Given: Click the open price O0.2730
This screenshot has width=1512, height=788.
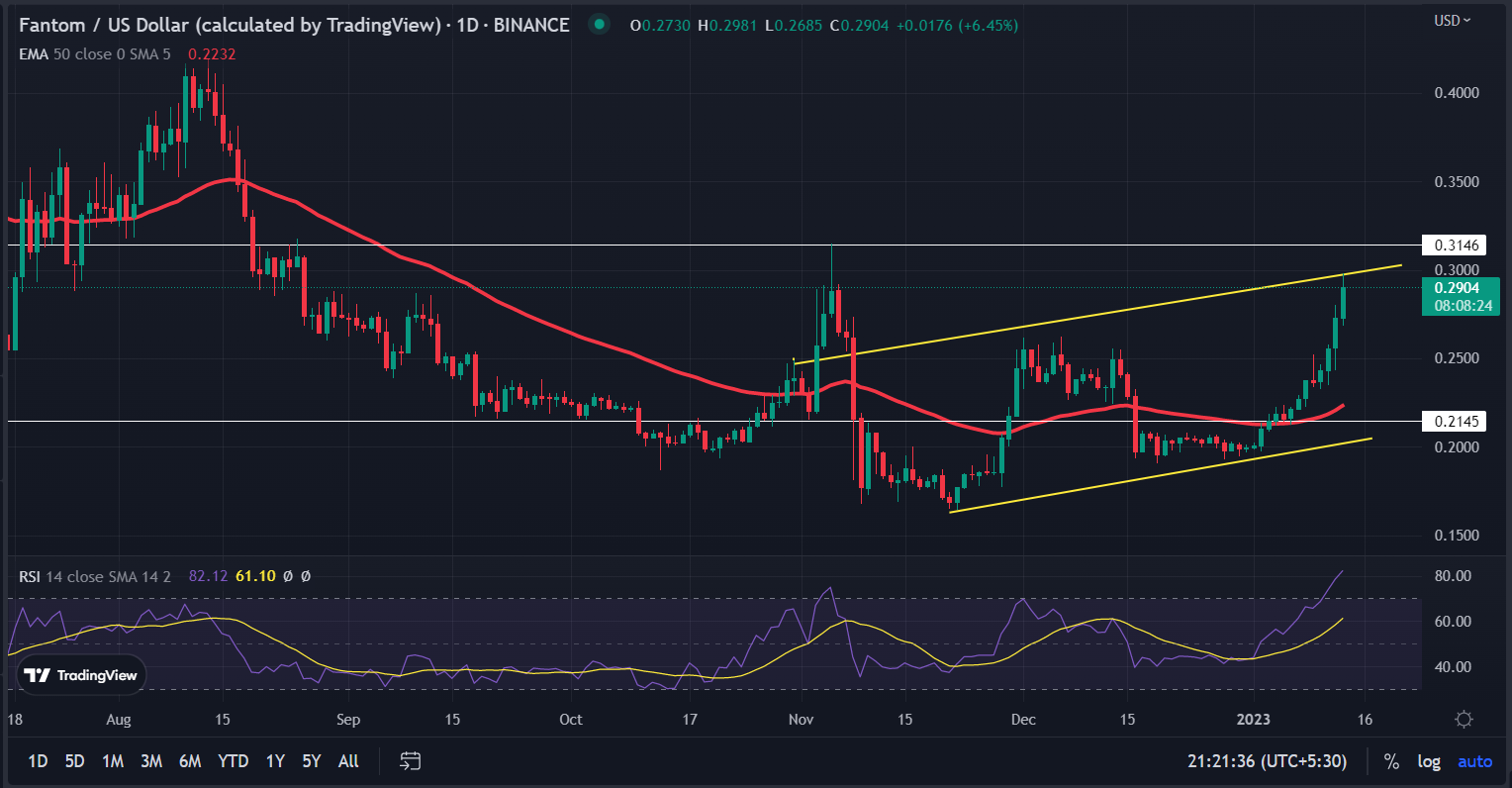Looking at the screenshot, I should [x=662, y=26].
